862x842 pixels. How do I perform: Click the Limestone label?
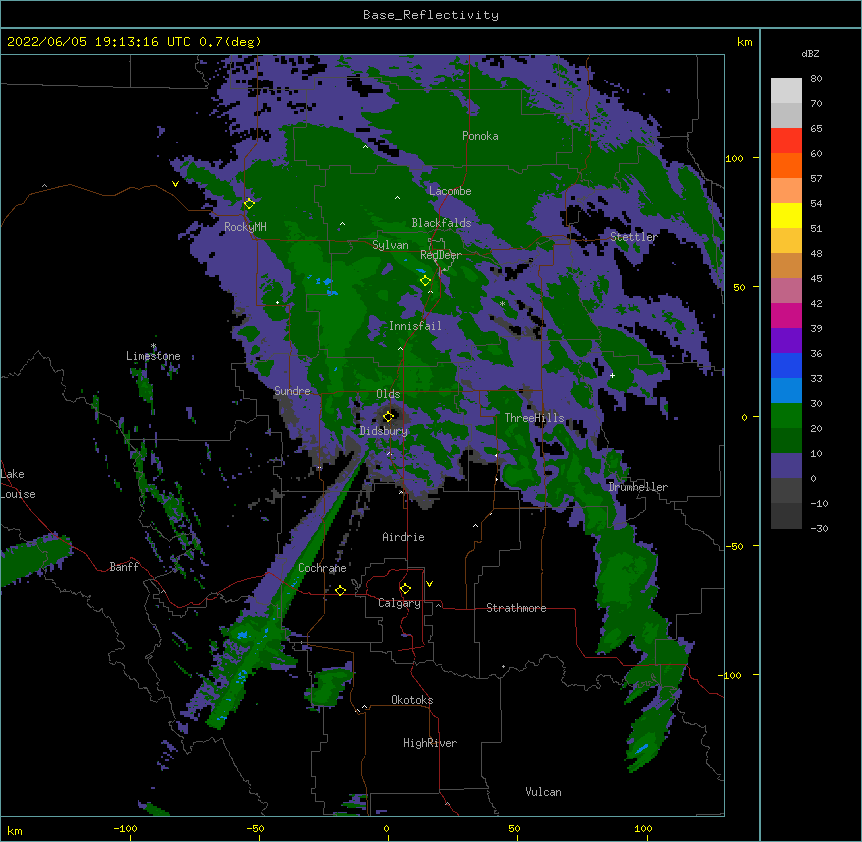153,356
